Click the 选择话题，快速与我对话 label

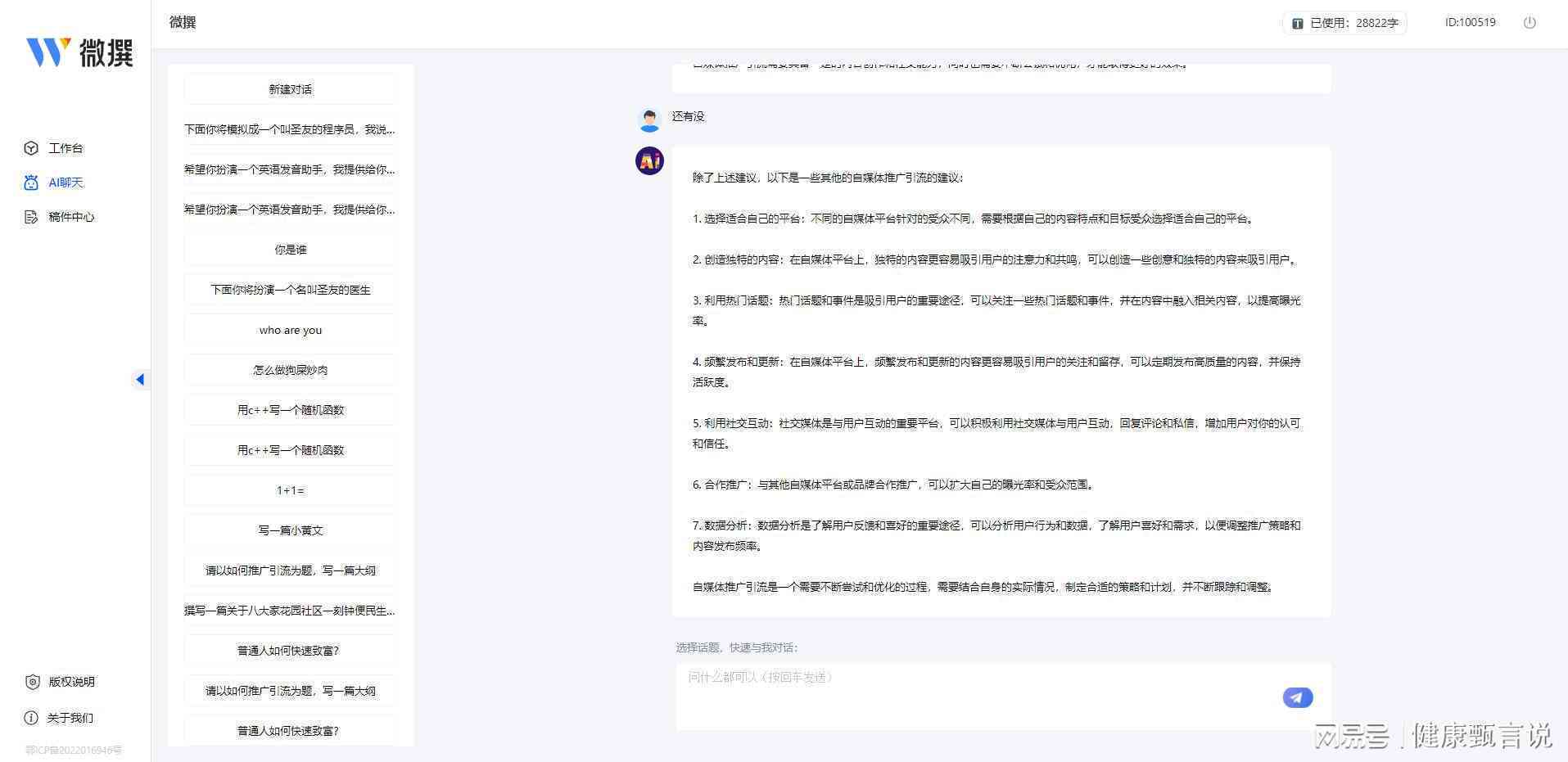(737, 647)
